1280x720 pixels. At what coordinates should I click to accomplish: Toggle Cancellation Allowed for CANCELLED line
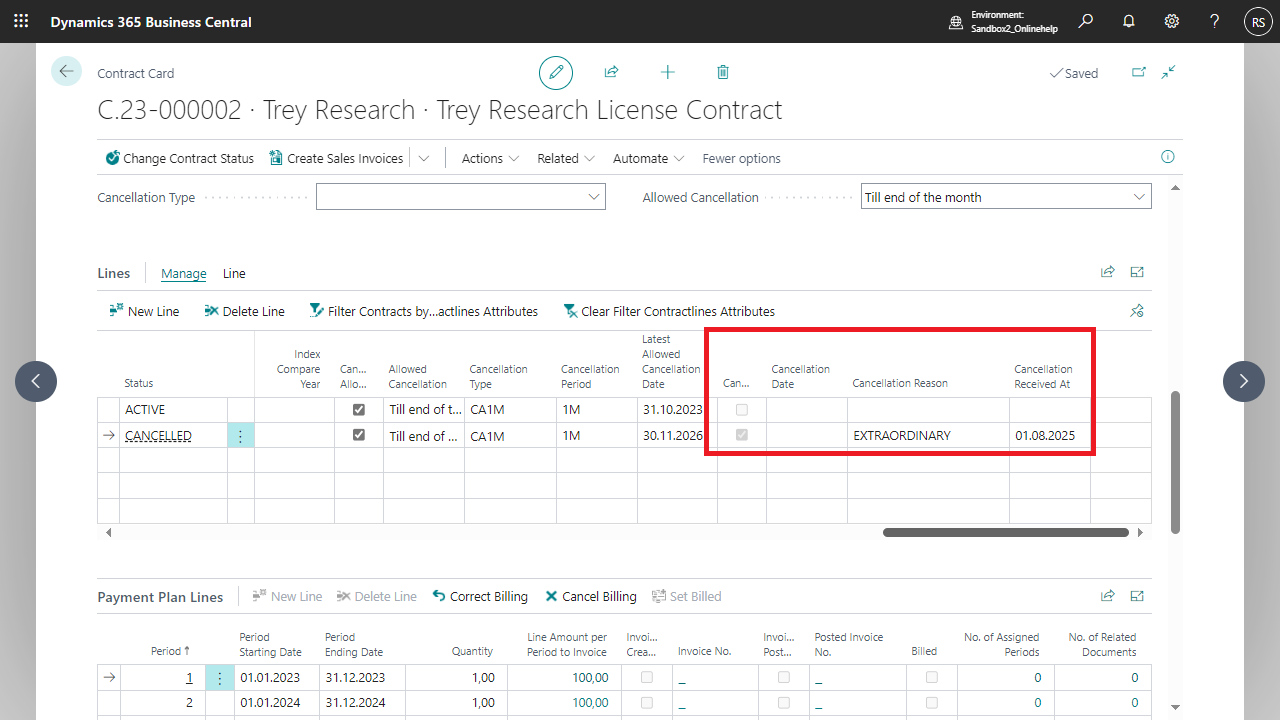[x=359, y=435]
